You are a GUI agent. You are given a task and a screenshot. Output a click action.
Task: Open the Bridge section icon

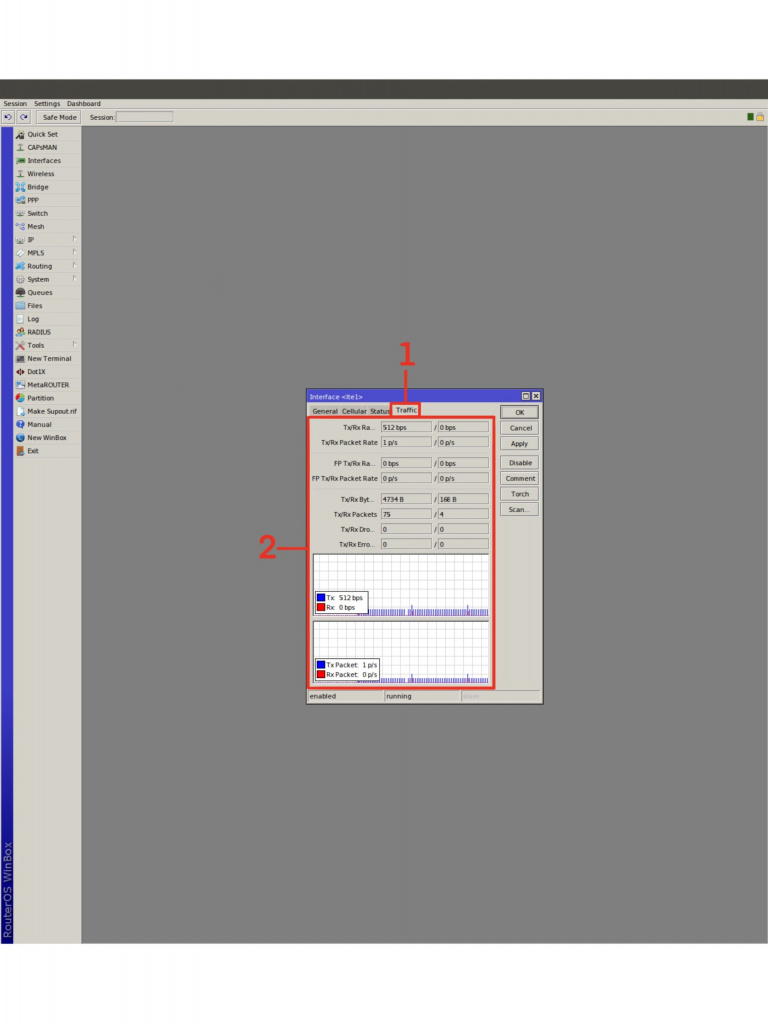coord(20,187)
